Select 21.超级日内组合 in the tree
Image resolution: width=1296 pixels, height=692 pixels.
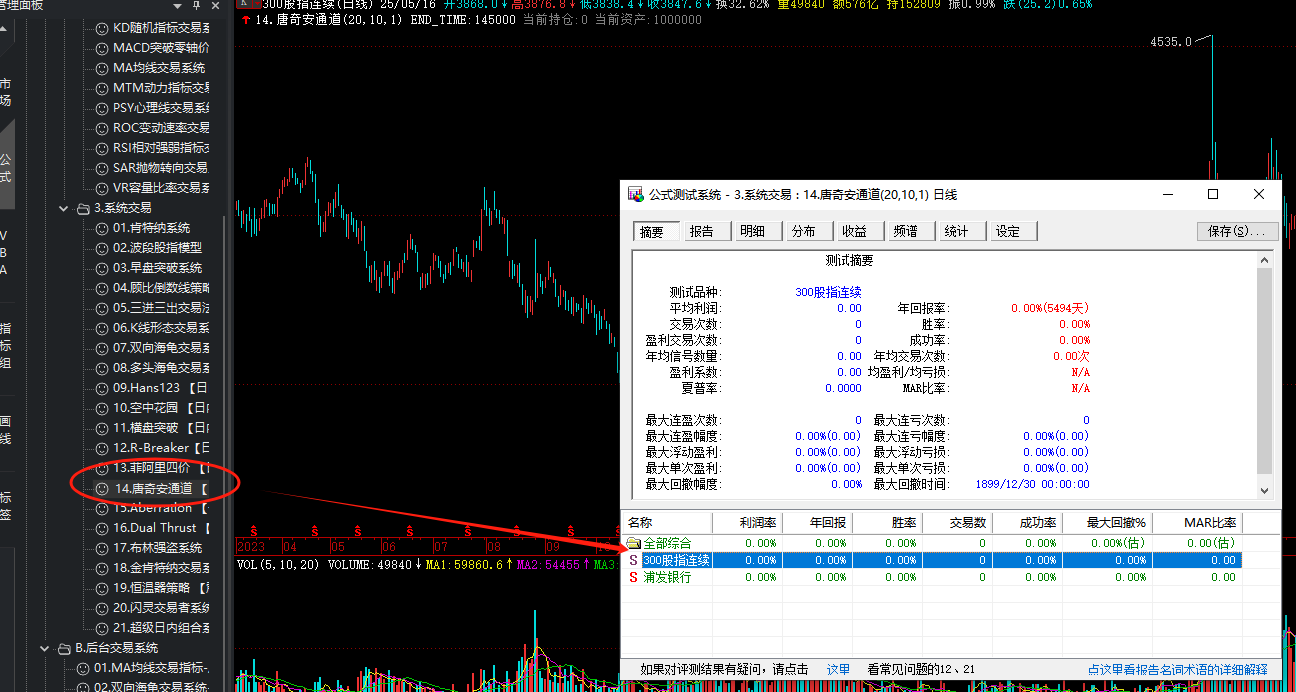point(161,628)
